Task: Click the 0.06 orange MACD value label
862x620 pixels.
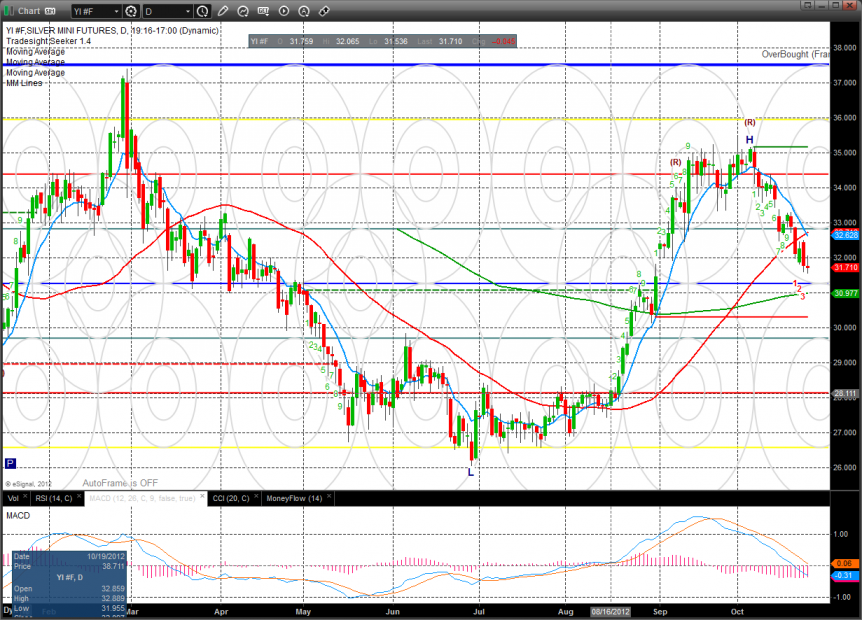Action: pos(844,563)
